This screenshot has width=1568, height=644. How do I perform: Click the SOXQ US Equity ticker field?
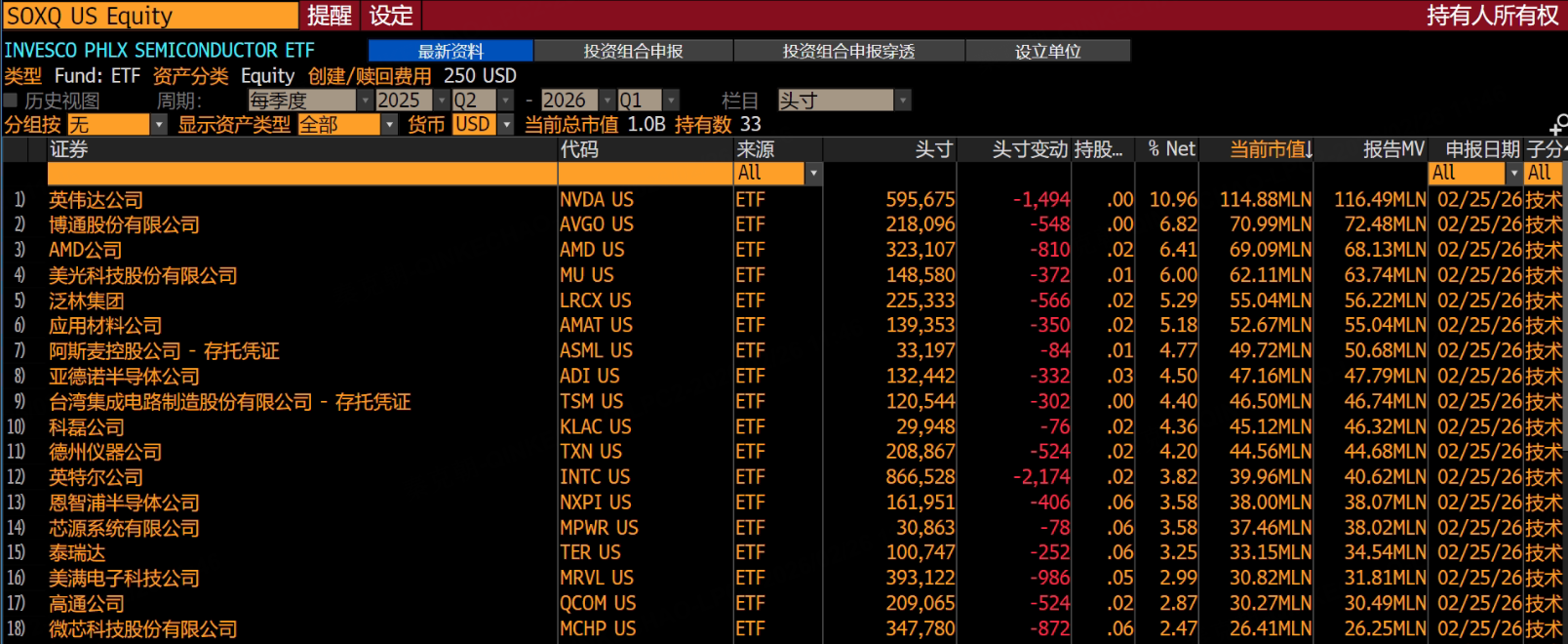point(150,16)
